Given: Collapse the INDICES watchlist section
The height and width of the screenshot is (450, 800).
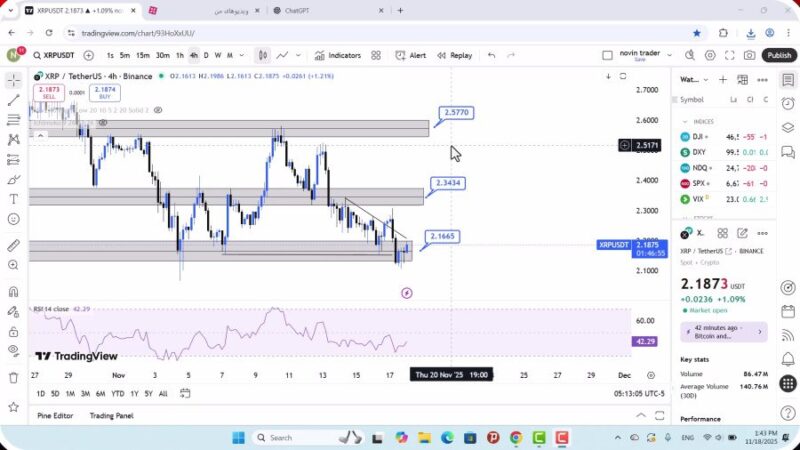Looking at the screenshot, I should [686, 121].
